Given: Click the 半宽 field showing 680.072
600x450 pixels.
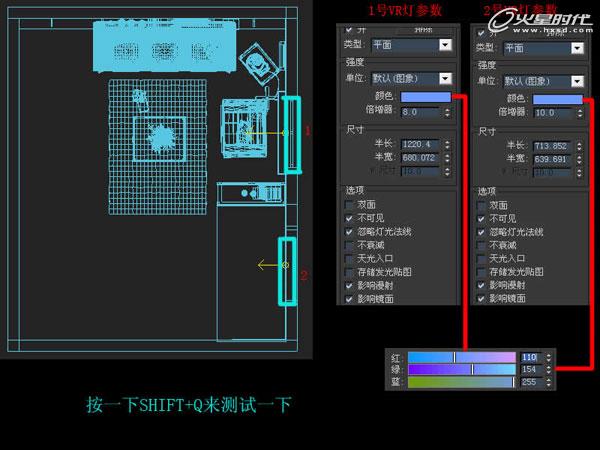Looking at the screenshot, I should coord(421,158).
